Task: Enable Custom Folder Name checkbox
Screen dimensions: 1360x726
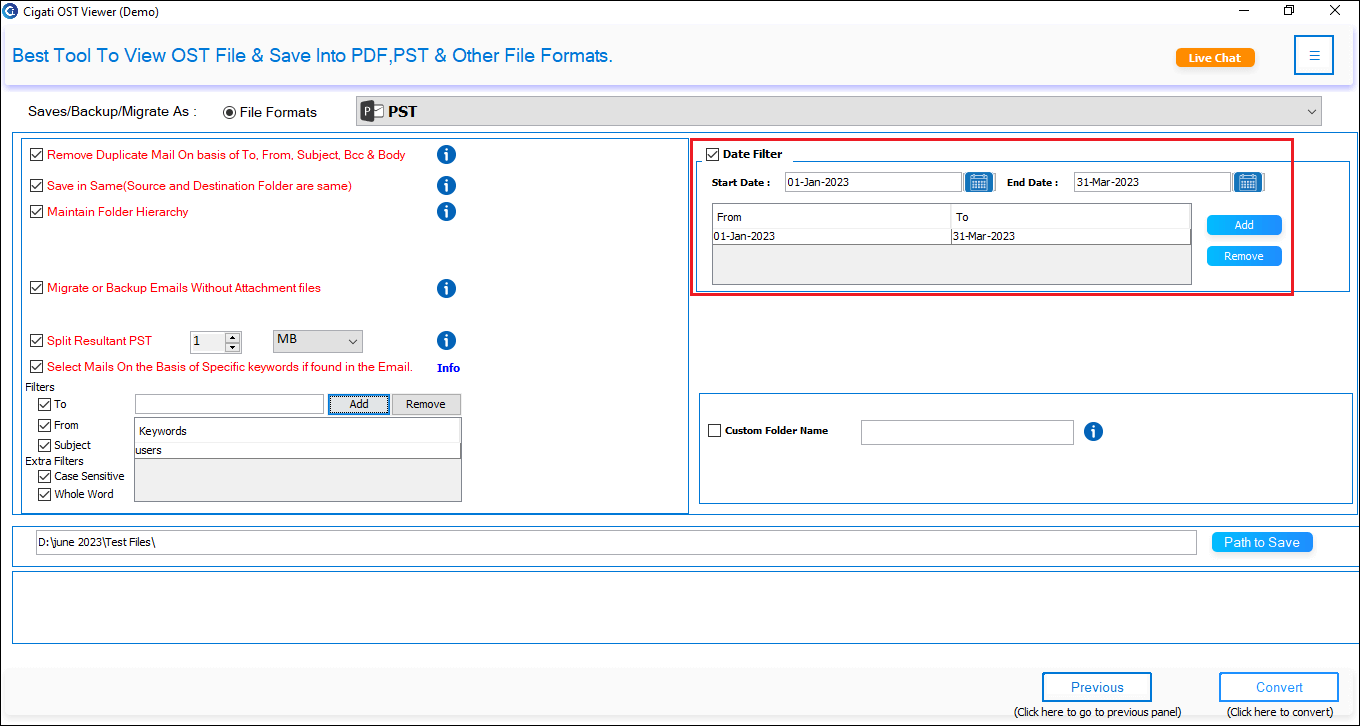Action: (714, 431)
